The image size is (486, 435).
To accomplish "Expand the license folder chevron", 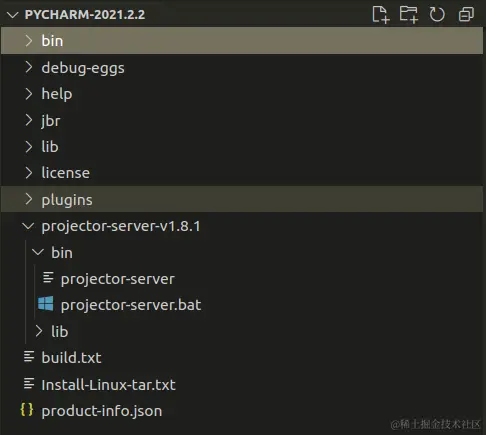I will 29,173.
